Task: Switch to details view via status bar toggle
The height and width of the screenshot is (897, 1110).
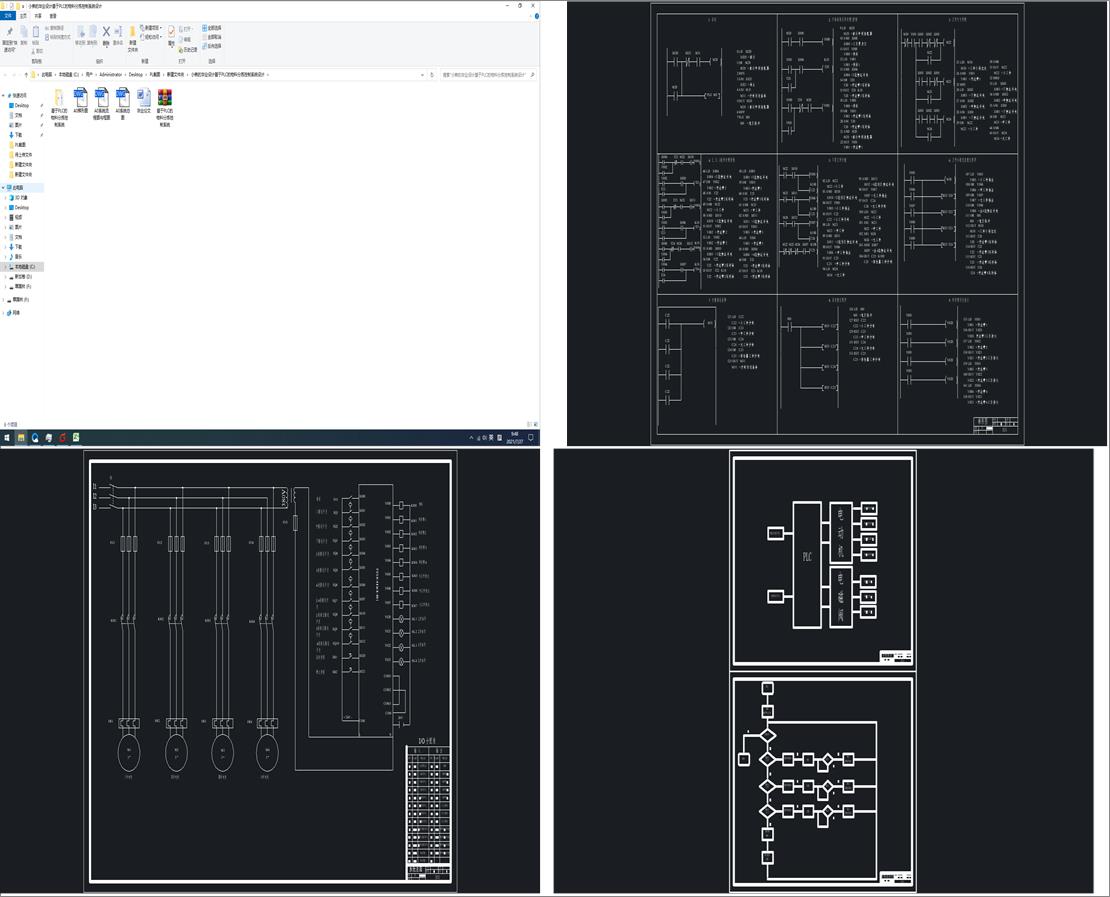Action: (528, 424)
